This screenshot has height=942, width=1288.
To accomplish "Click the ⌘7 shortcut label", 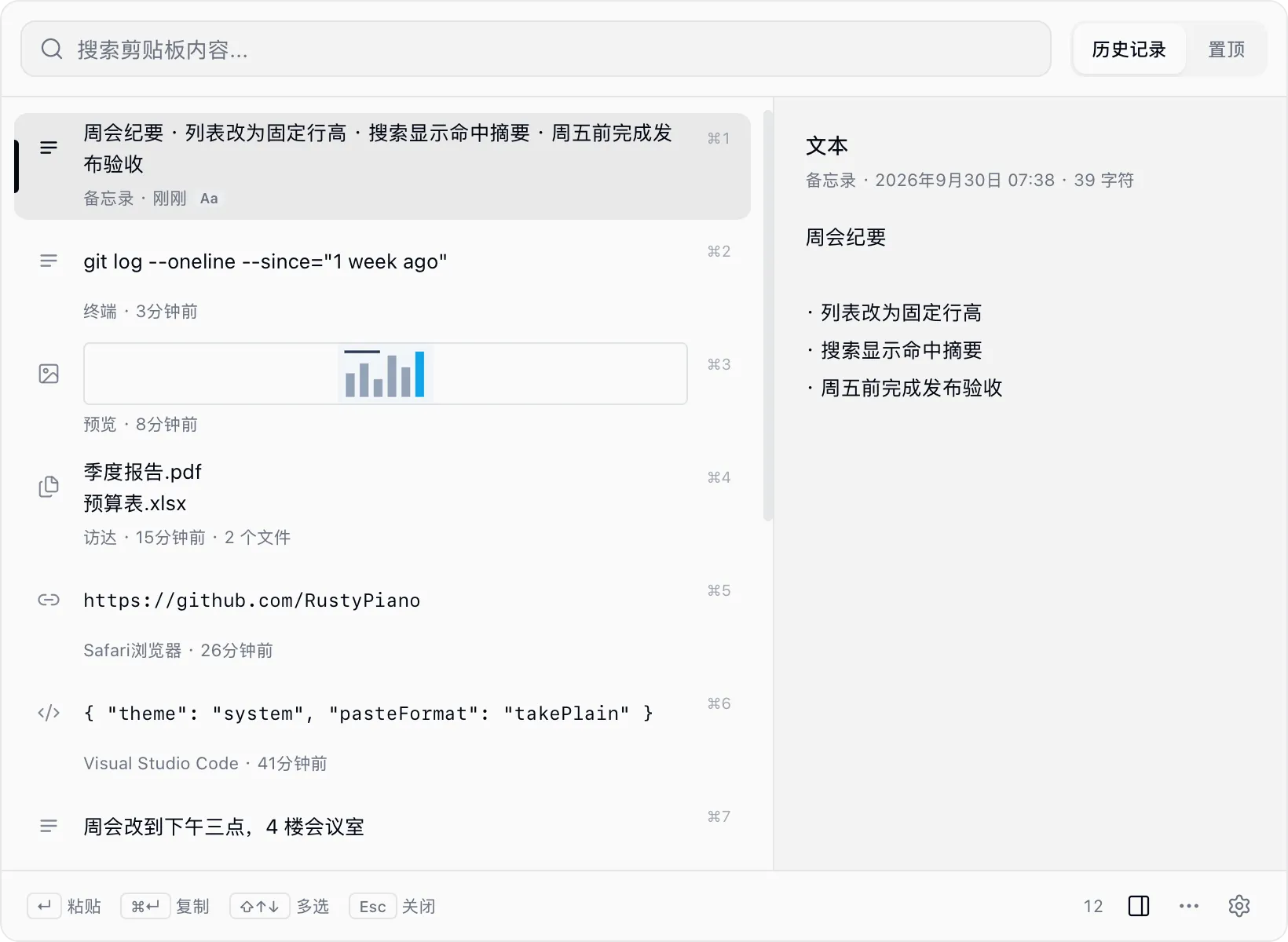I will (719, 816).
